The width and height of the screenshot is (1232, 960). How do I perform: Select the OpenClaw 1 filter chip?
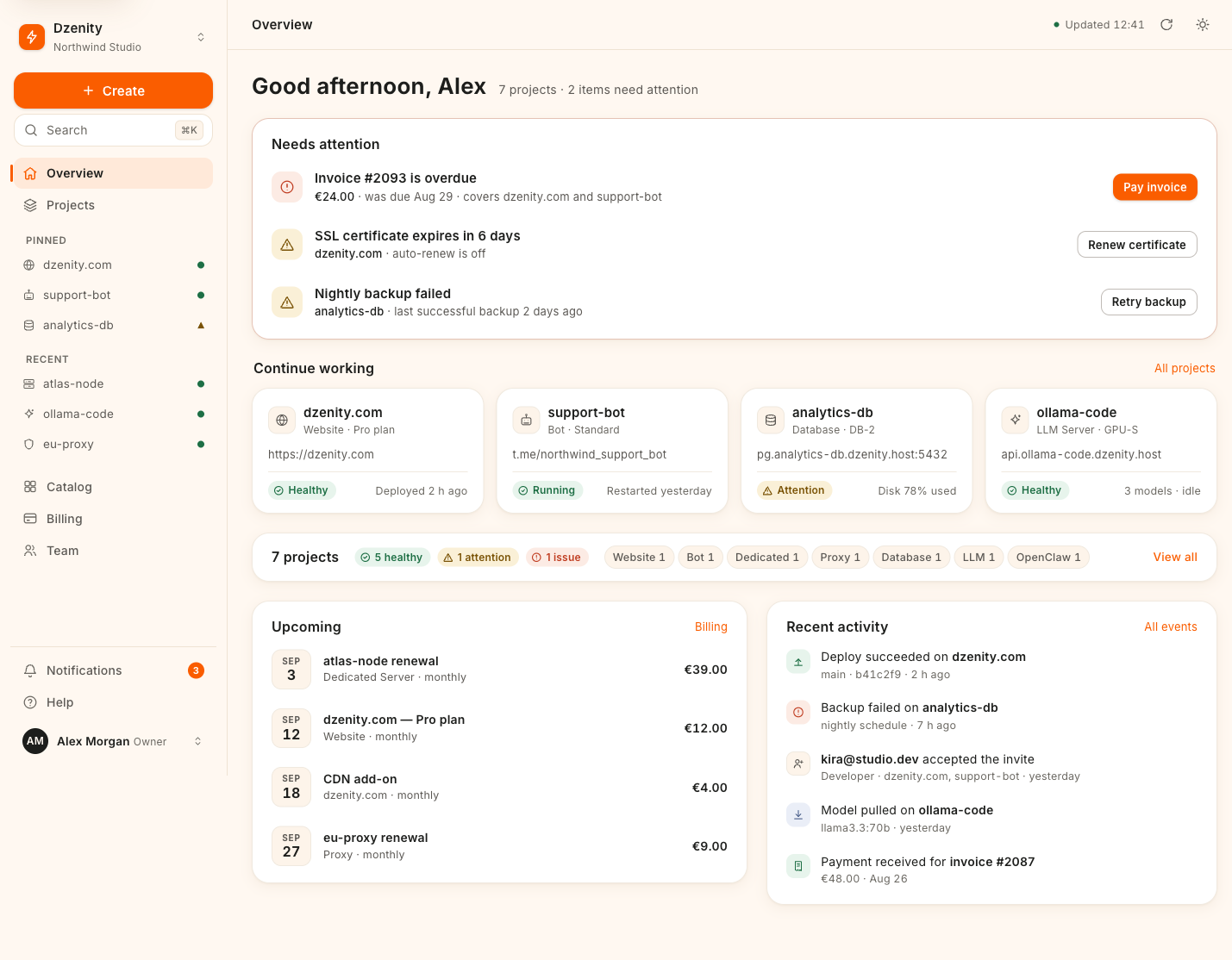point(1048,558)
